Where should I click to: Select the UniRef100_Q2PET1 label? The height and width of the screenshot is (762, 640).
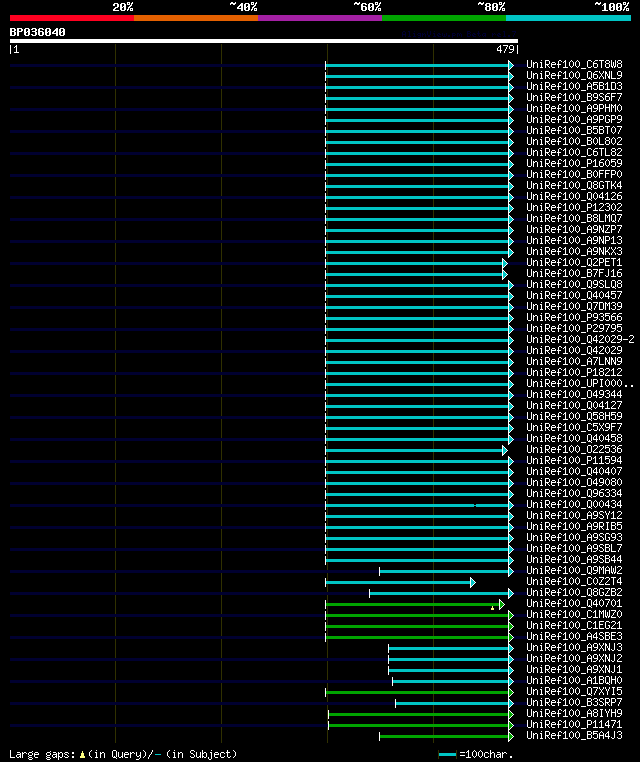click(x=574, y=262)
